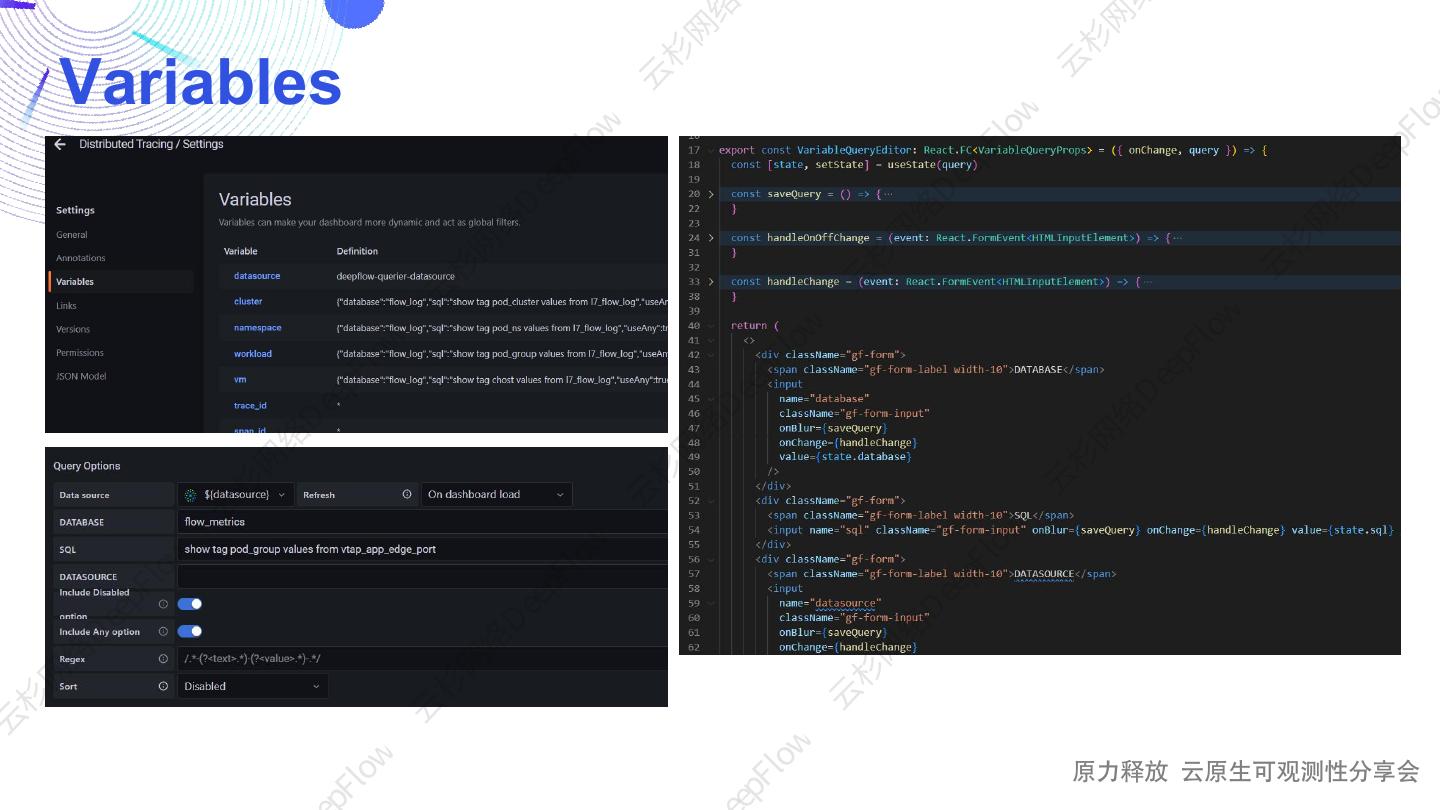Open the namespace variable link
The width and height of the screenshot is (1440, 810).
258,328
